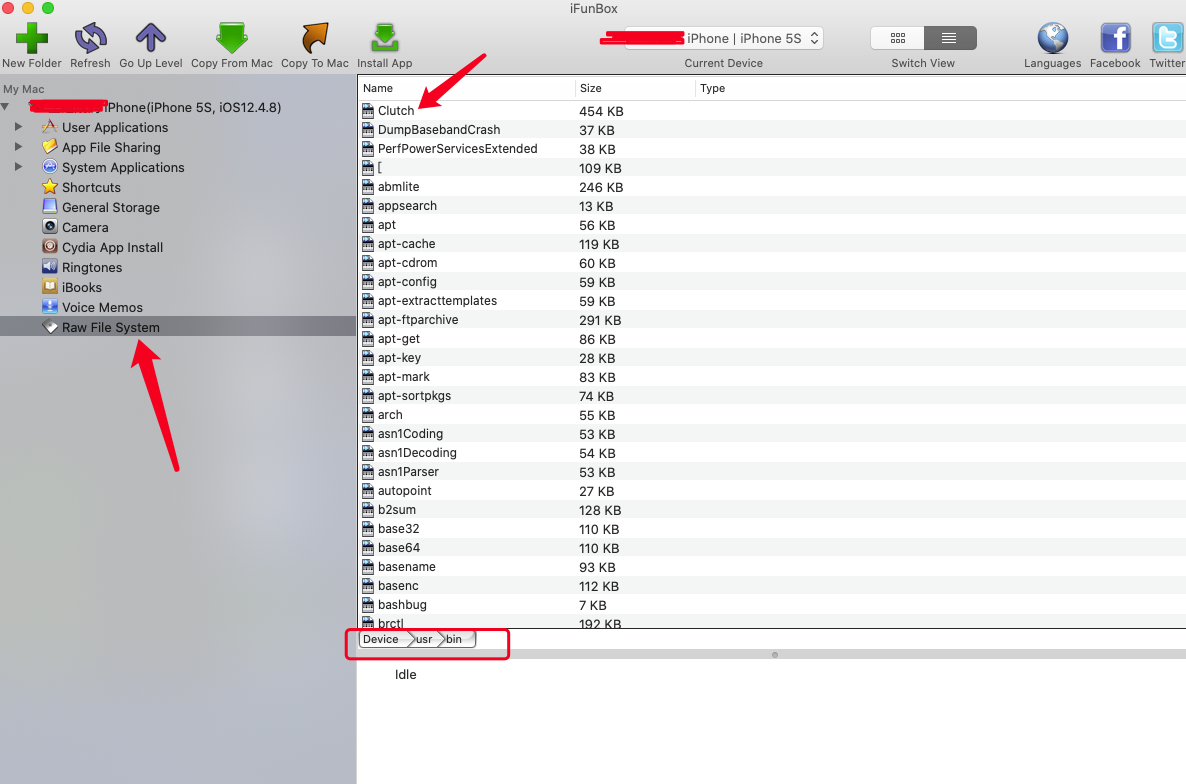The height and width of the screenshot is (784, 1186).
Task: Expand the App File Sharing node
Action: [19, 147]
